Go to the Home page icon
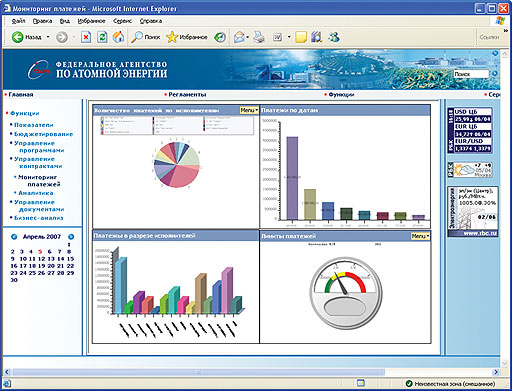512x391 pixels. [x=118, y=37]
